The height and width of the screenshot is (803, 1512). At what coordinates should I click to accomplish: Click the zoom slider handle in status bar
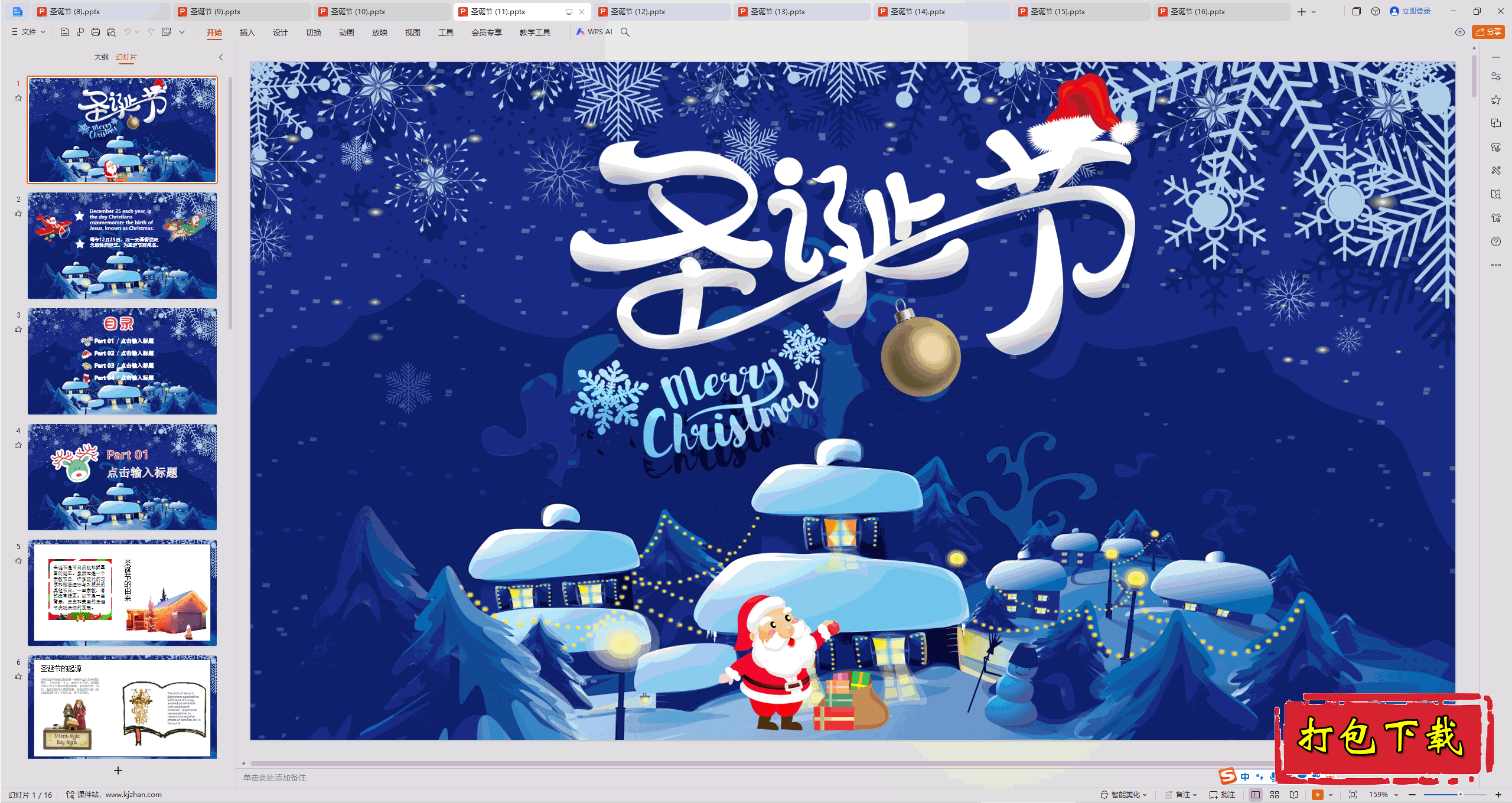click(1460, 795)
